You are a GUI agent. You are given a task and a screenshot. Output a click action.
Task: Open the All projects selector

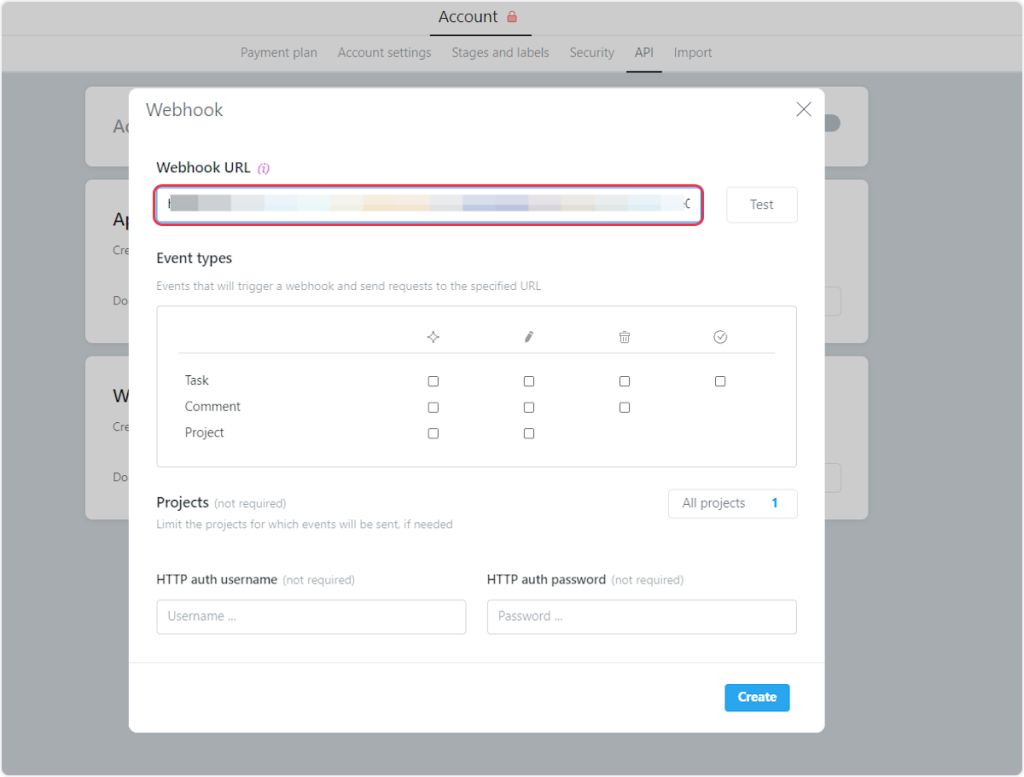pyautogui.click(x=732, y=504)
